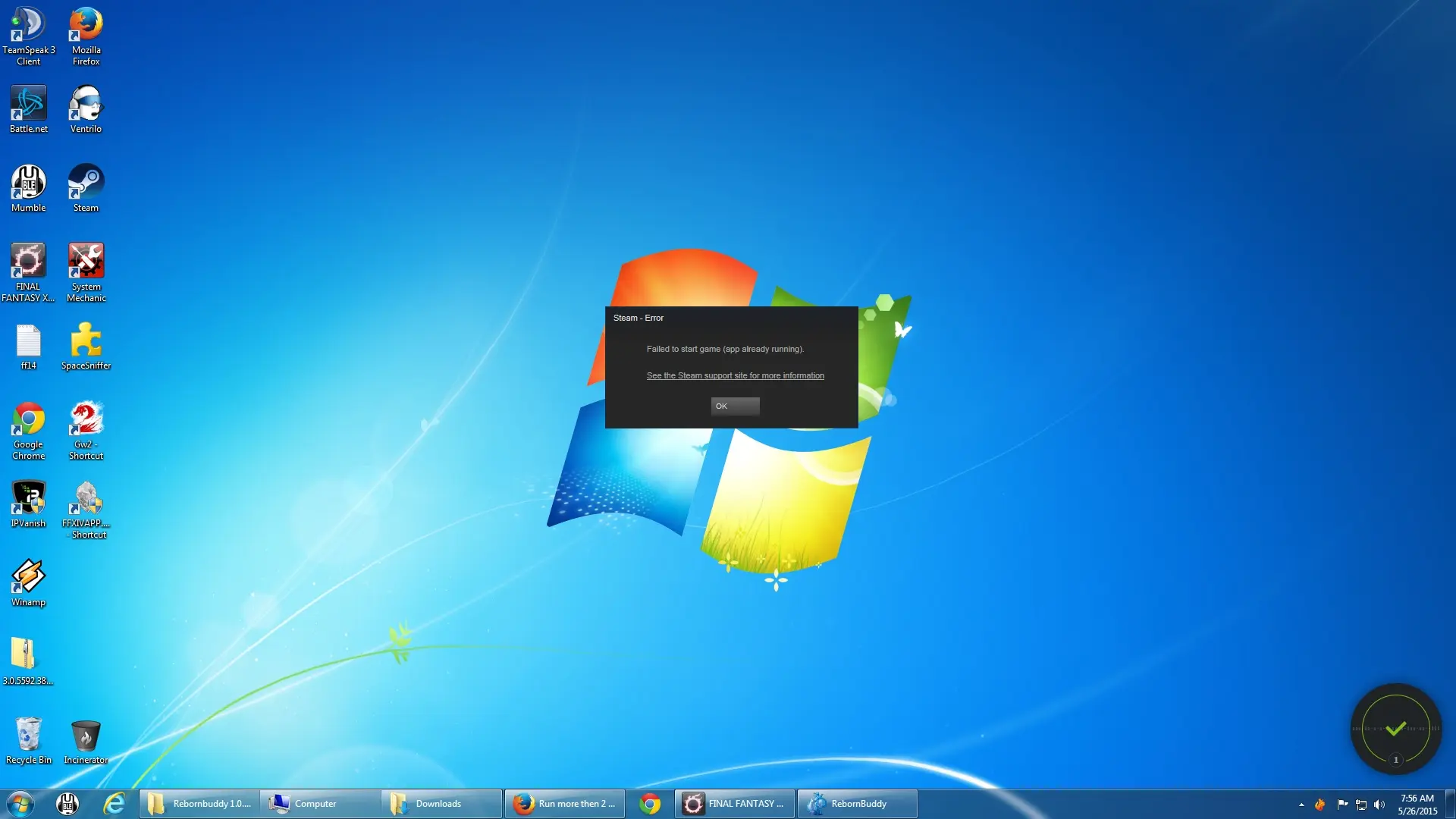Click the green checkmark desktop gadget
Image resolution: width=1456 pixels, height=819 pixels.
click(1395, 729)
